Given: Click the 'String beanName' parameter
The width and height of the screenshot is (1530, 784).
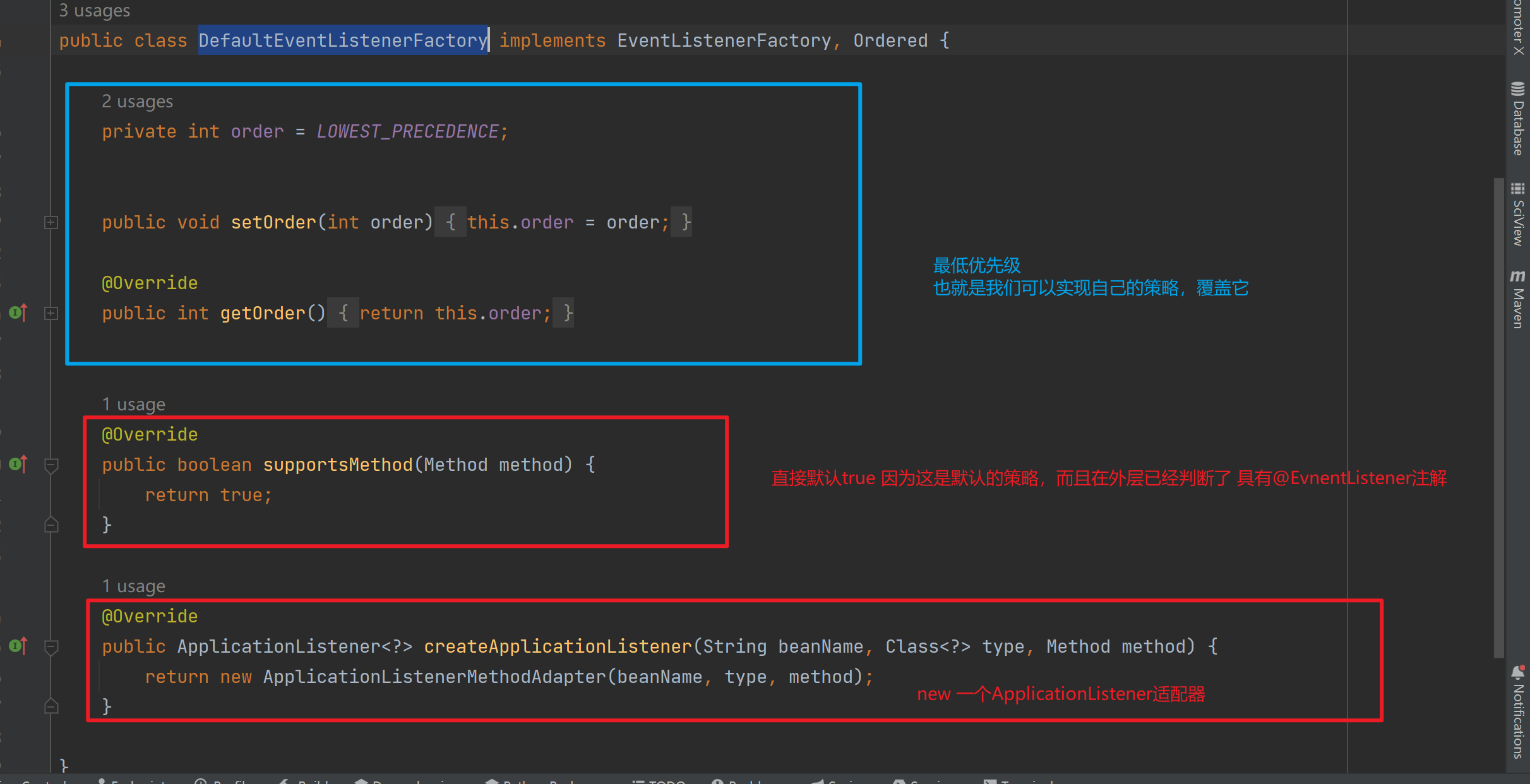Looking at the screenshot, I should [x=783, y=646].
